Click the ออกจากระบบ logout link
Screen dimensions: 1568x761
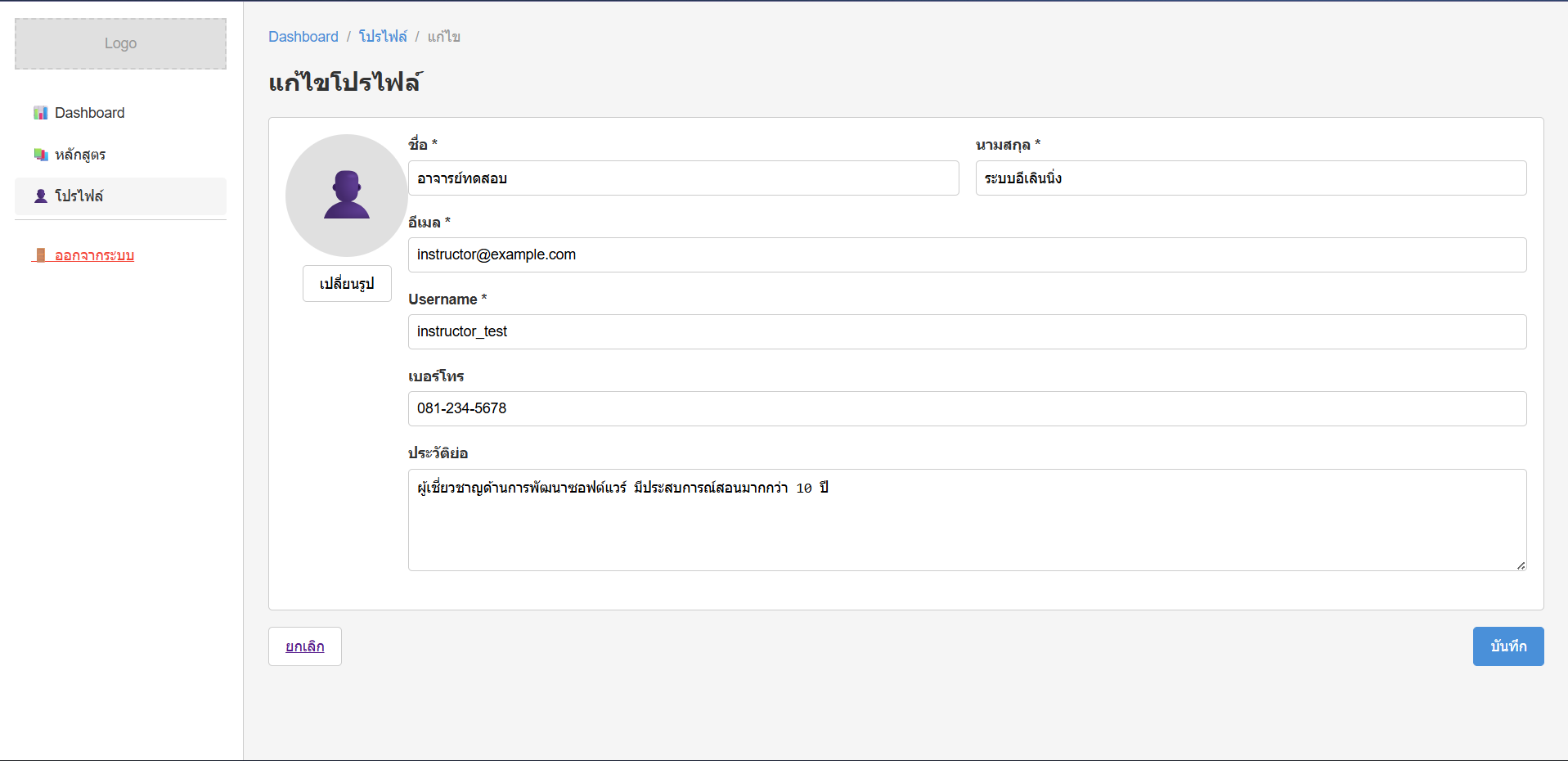[94, 255]
